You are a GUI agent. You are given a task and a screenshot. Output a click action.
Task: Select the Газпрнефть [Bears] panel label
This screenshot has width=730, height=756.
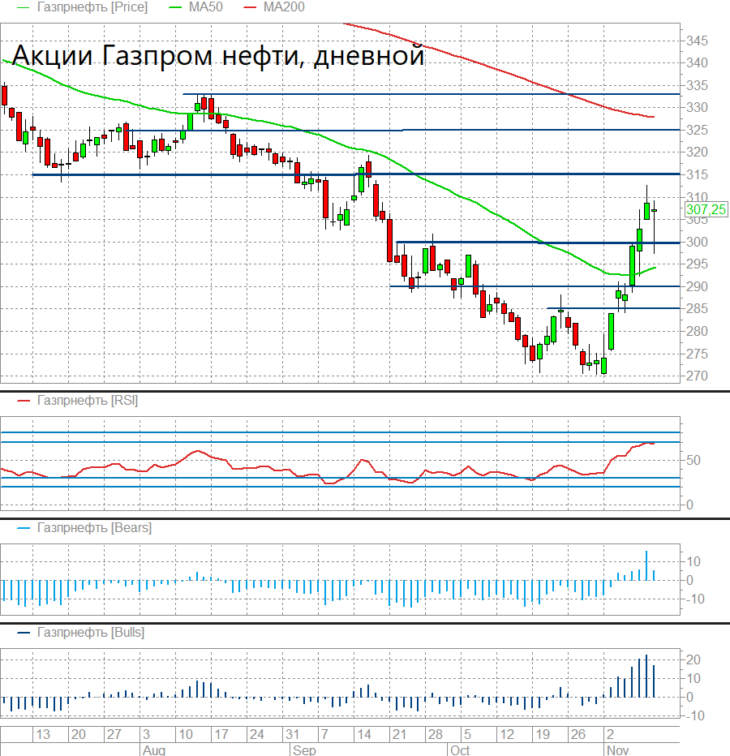94,528
